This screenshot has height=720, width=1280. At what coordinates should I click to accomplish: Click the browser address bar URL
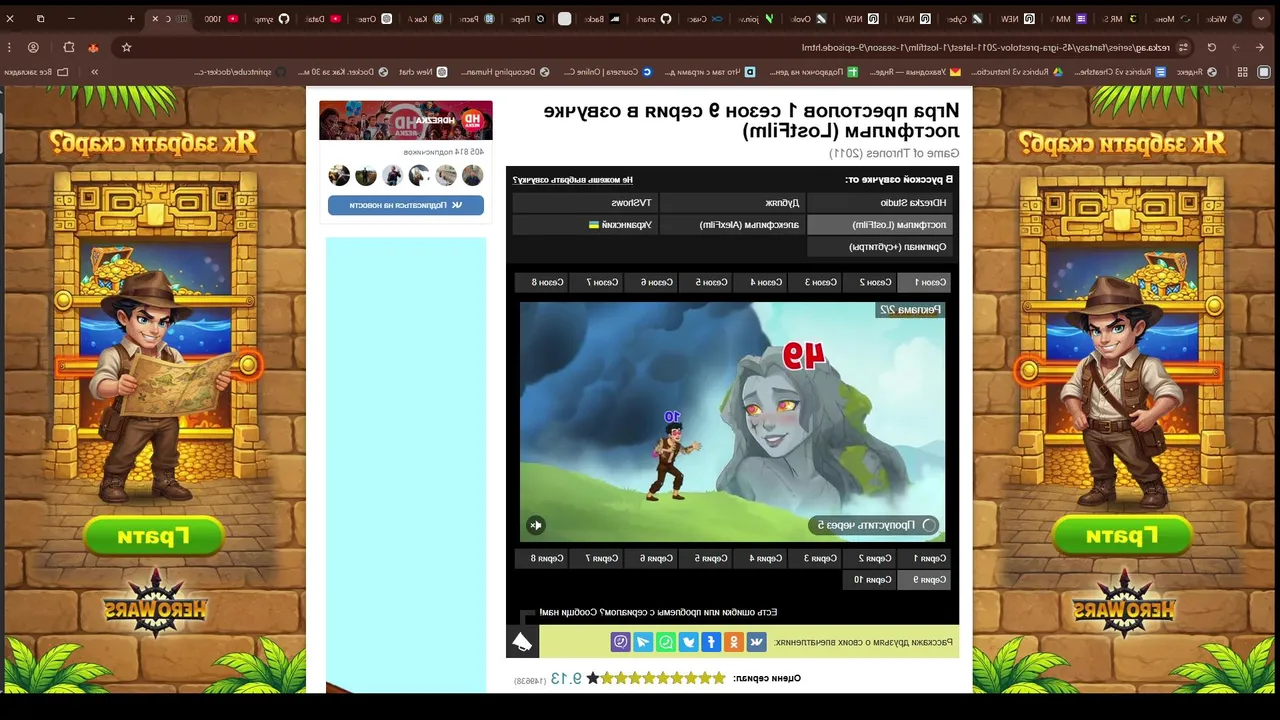click(x=985, y=47)
